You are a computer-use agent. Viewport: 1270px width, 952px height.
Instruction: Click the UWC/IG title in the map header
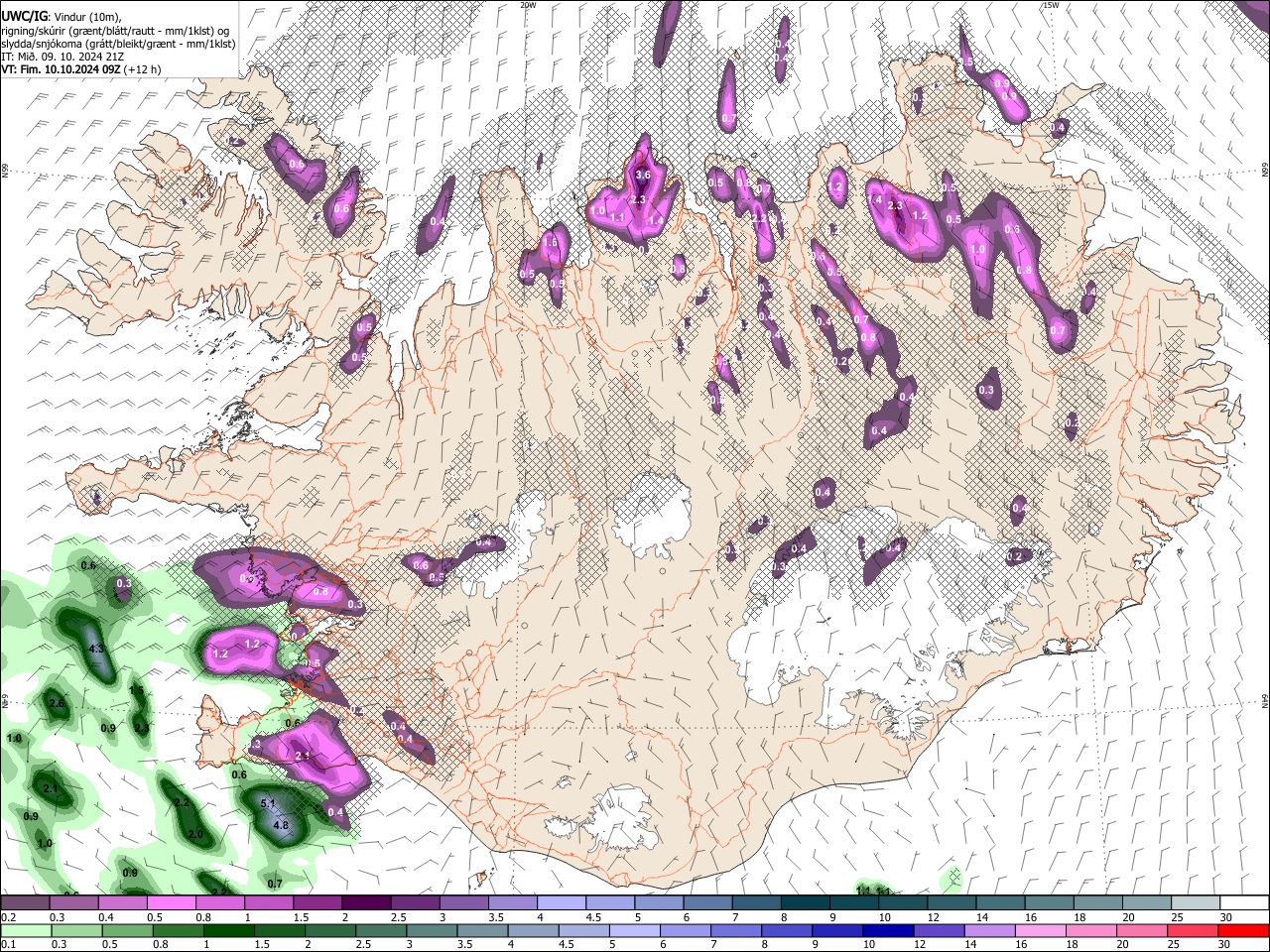coord(24,17)
